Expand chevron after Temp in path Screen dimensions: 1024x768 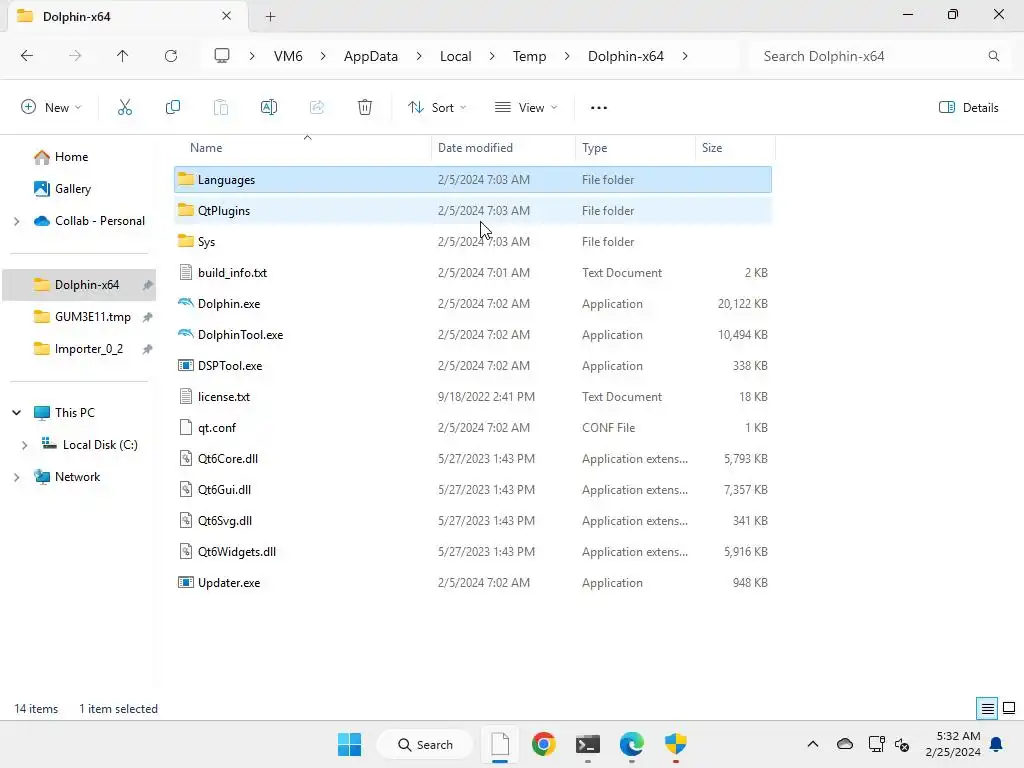(x=567, y=56)
